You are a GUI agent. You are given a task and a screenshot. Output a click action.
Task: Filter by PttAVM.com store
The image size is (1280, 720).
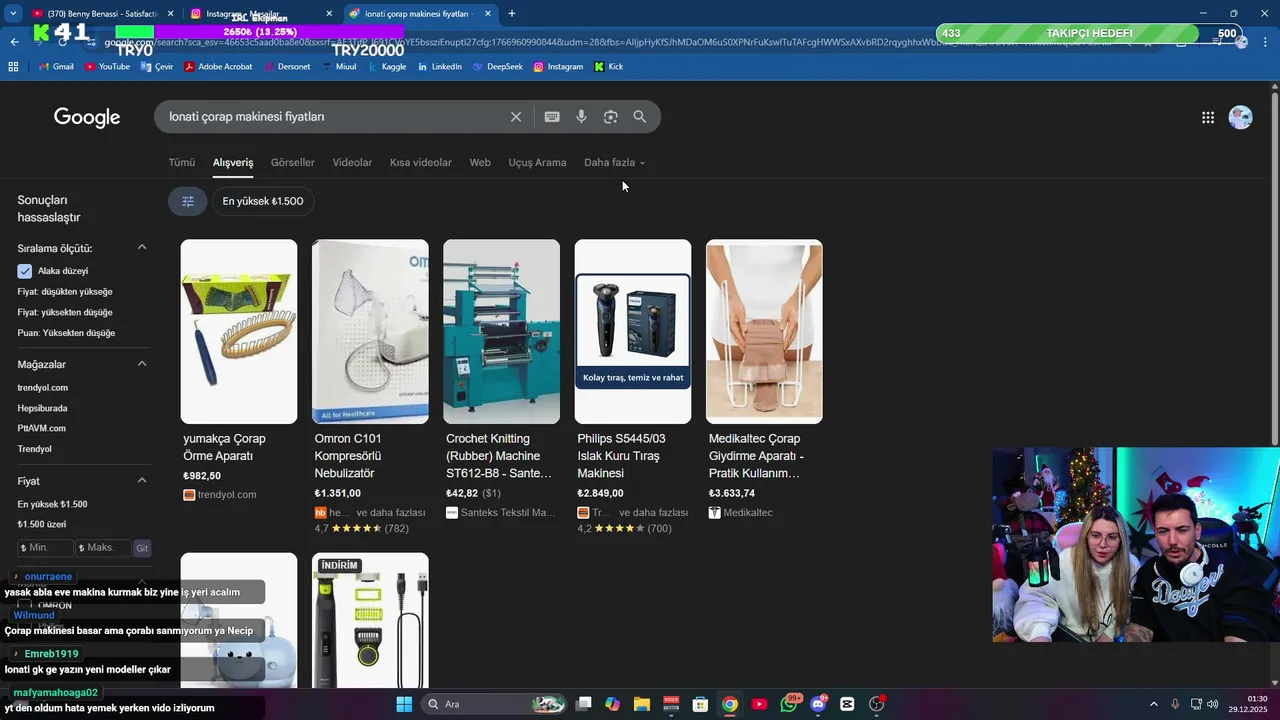tap(41, 428)
